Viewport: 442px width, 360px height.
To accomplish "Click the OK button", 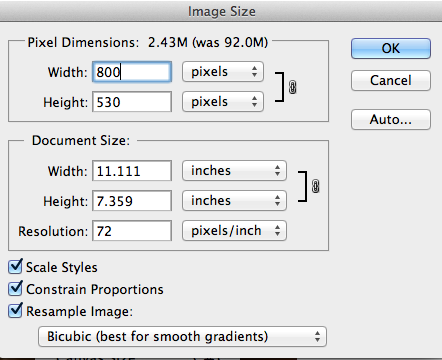I will [391, 49].
